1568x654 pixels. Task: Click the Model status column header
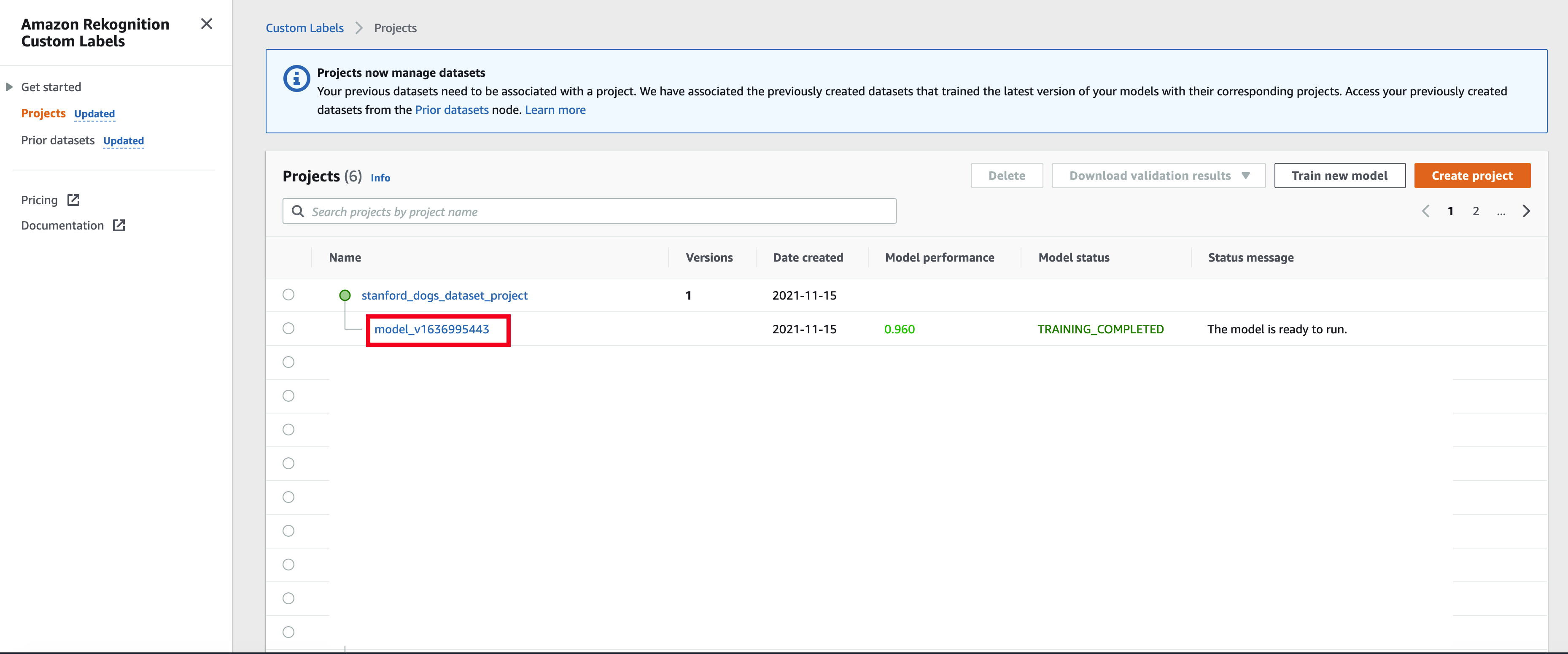point(1074,257)
